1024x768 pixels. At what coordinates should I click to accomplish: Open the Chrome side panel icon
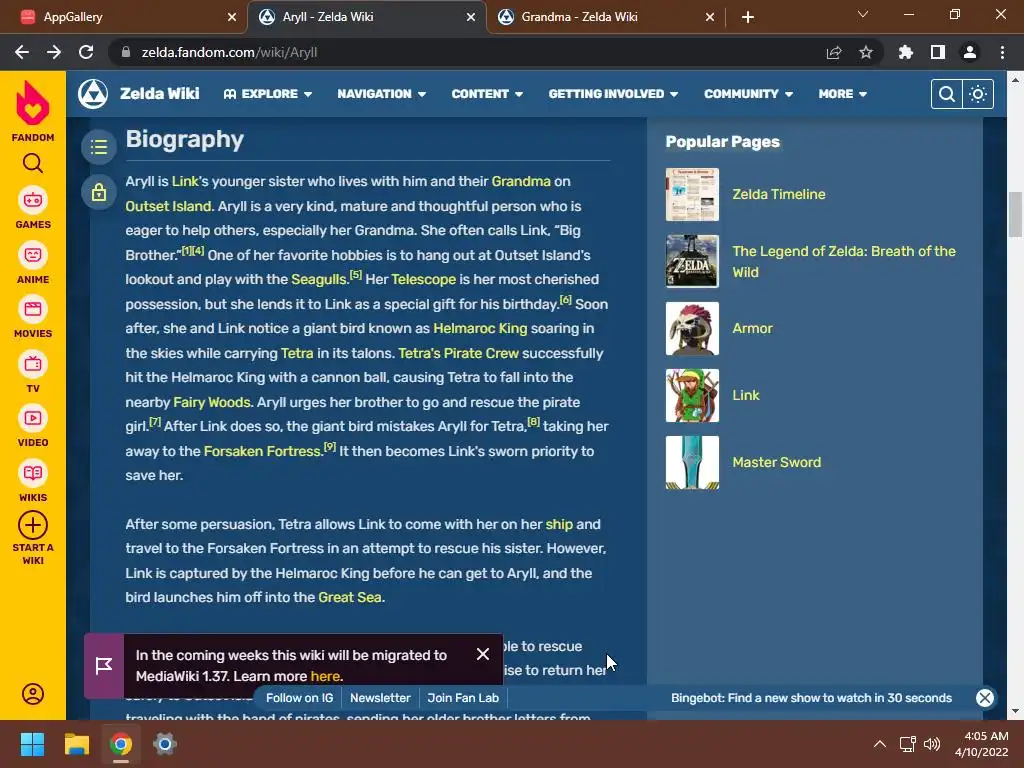pos(938,52)
